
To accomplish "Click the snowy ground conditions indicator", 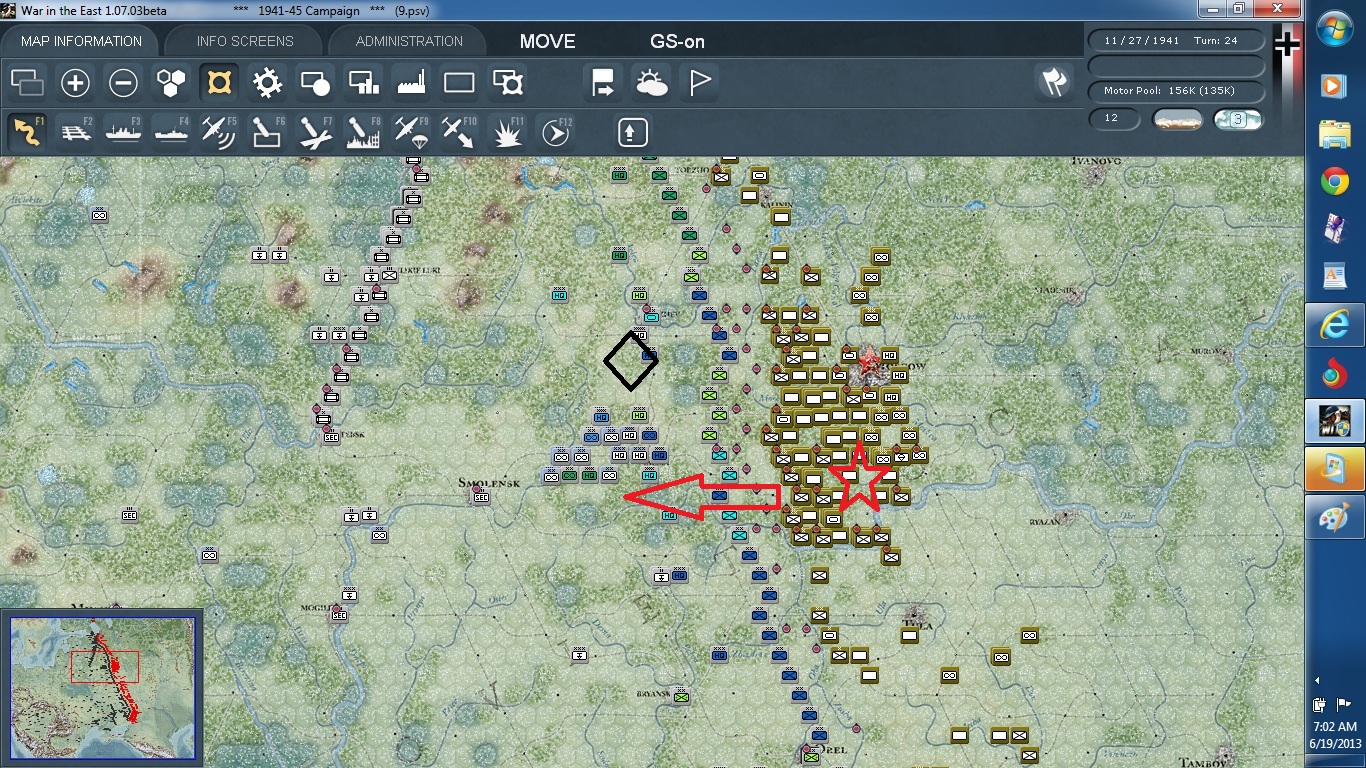I will 1178,119.
